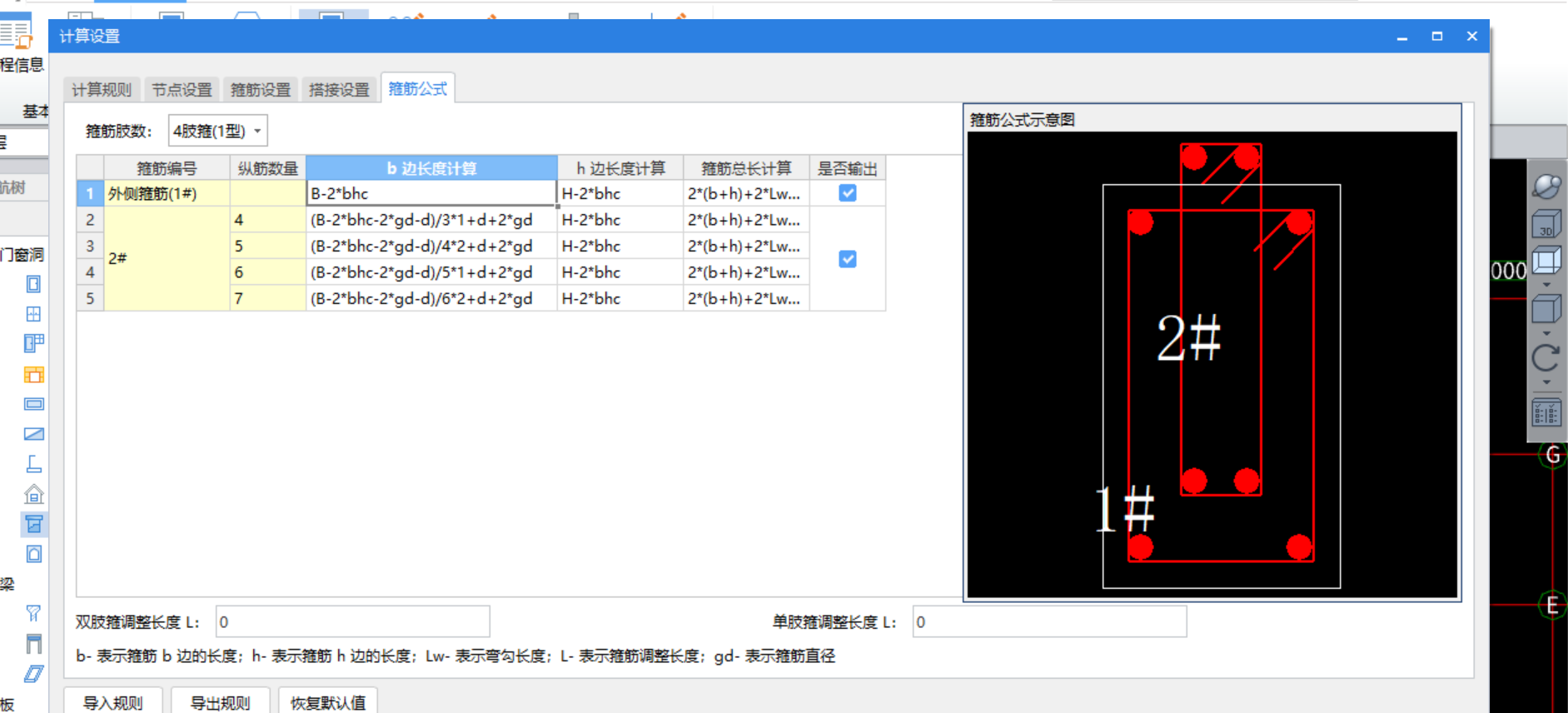Click the h 边长度计算 column header
This screenshot has height=713, width=1568.
coord(620,168)
